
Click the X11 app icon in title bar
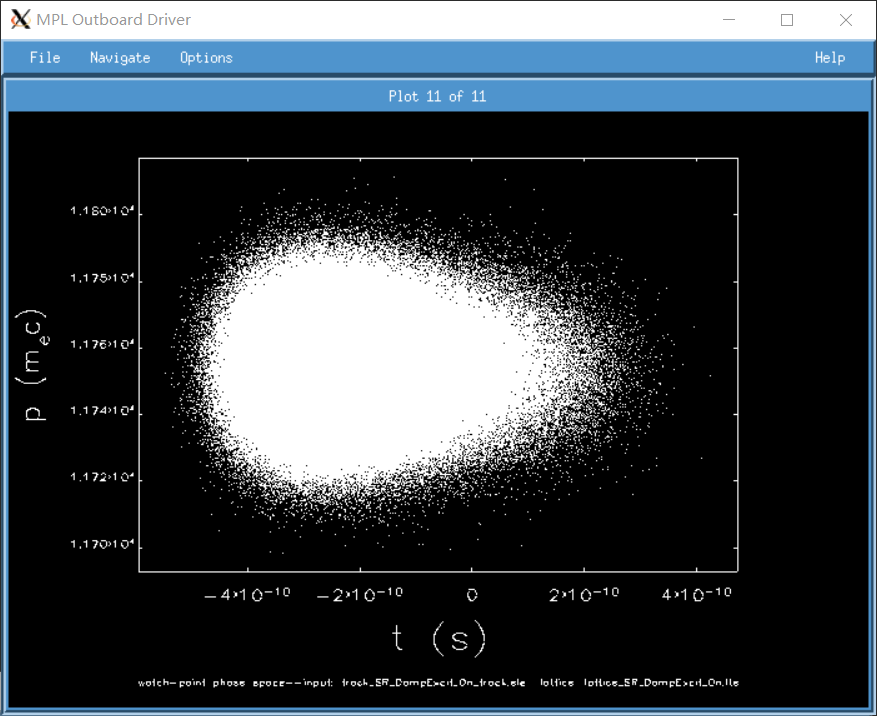[x=20, y=20]
